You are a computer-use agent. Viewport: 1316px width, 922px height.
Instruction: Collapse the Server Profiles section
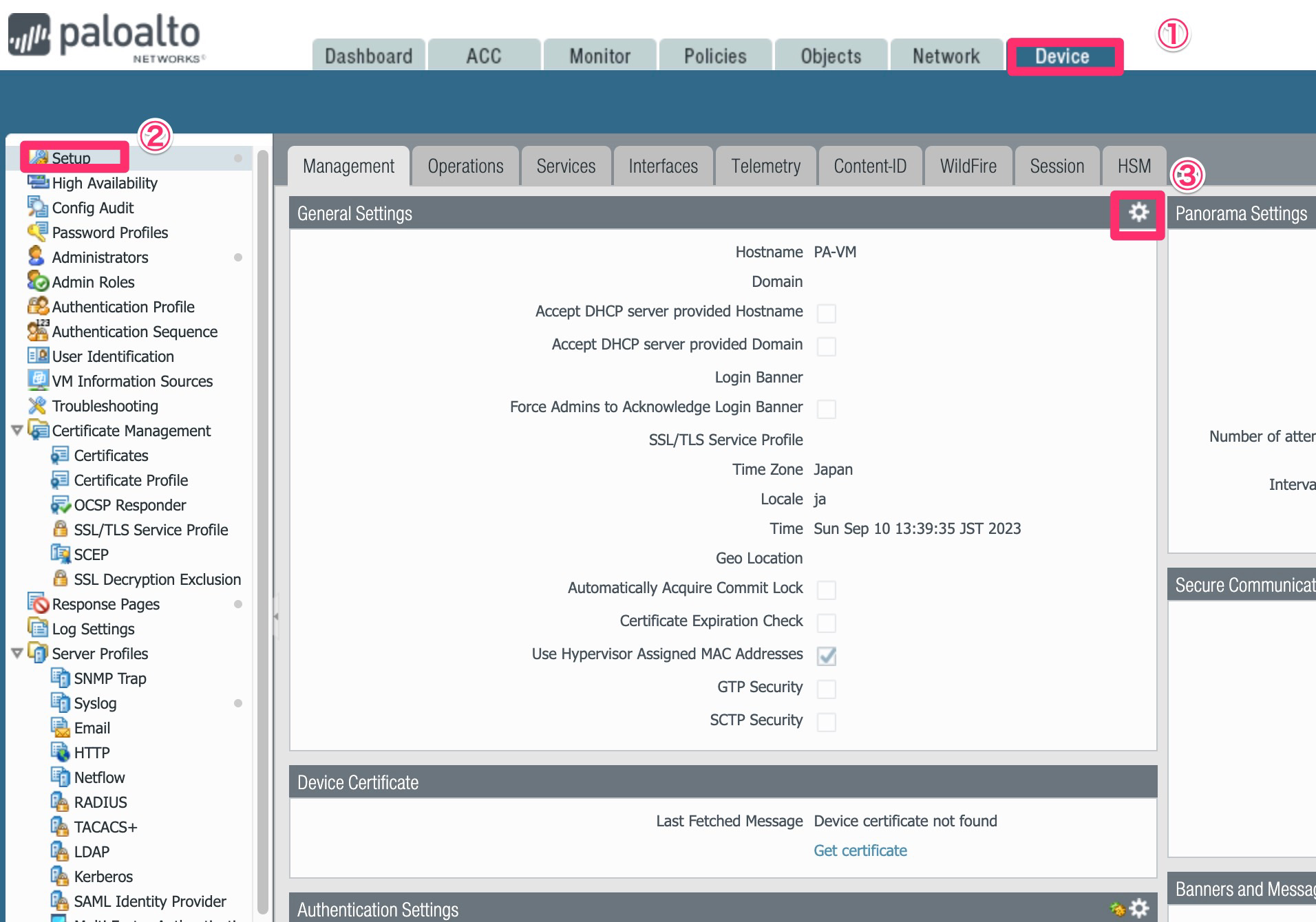coord(17,654)
